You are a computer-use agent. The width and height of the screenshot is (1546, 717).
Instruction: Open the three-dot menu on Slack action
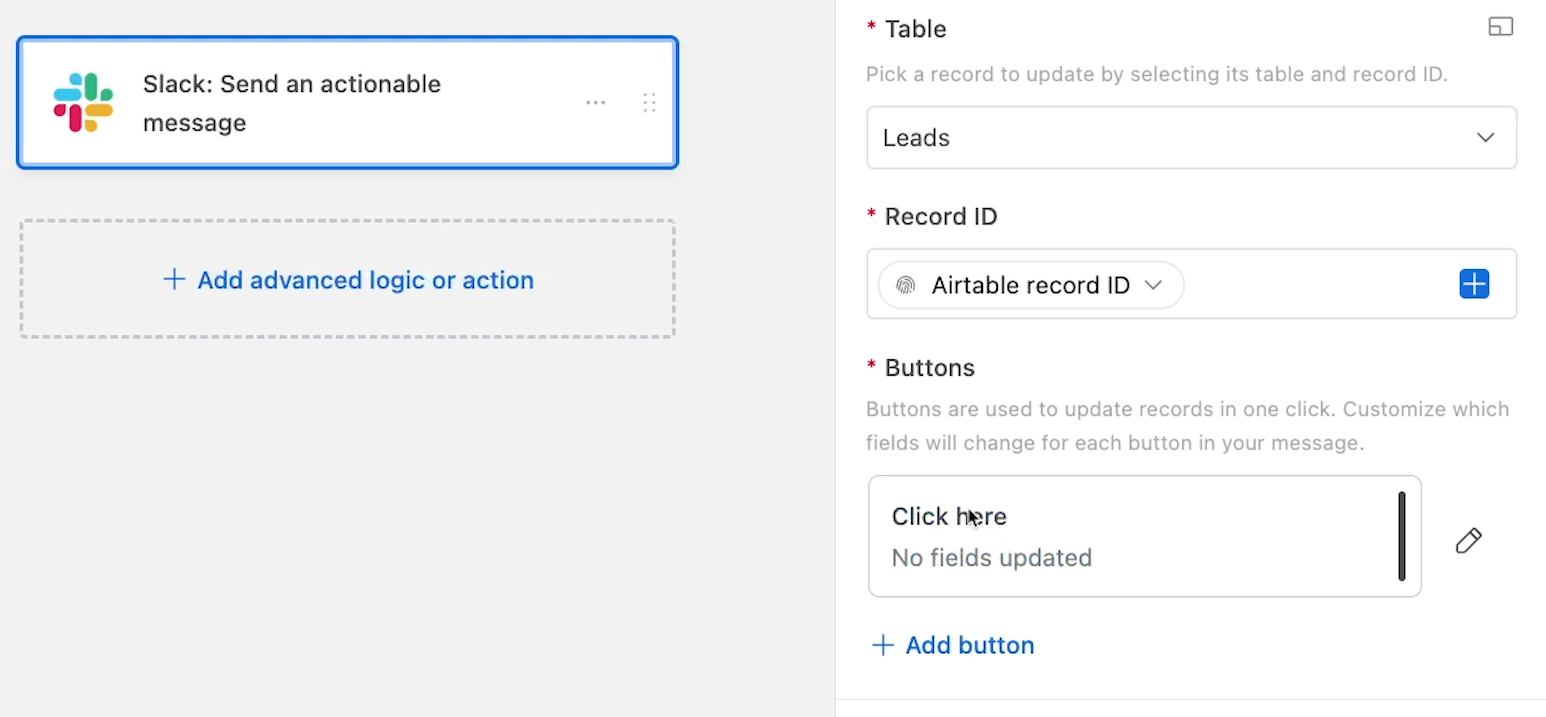point(596,103)
